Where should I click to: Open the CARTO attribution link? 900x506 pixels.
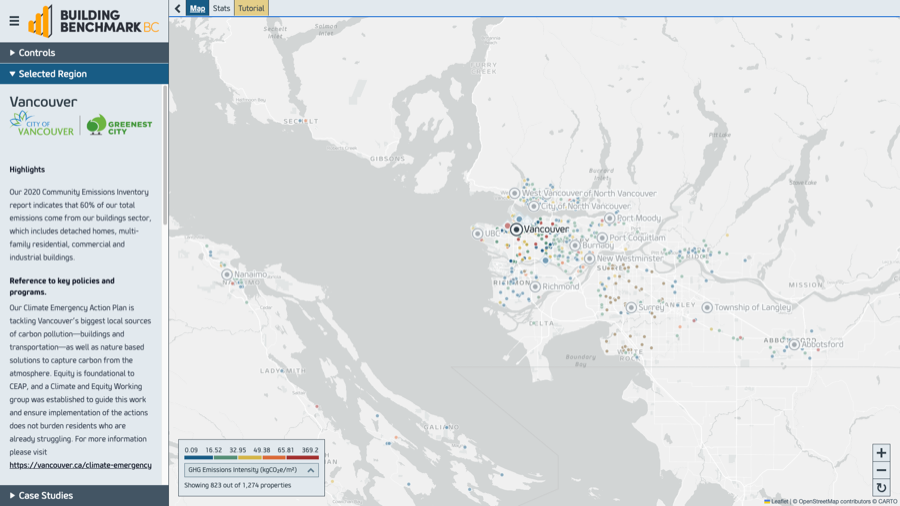point(887,501)
